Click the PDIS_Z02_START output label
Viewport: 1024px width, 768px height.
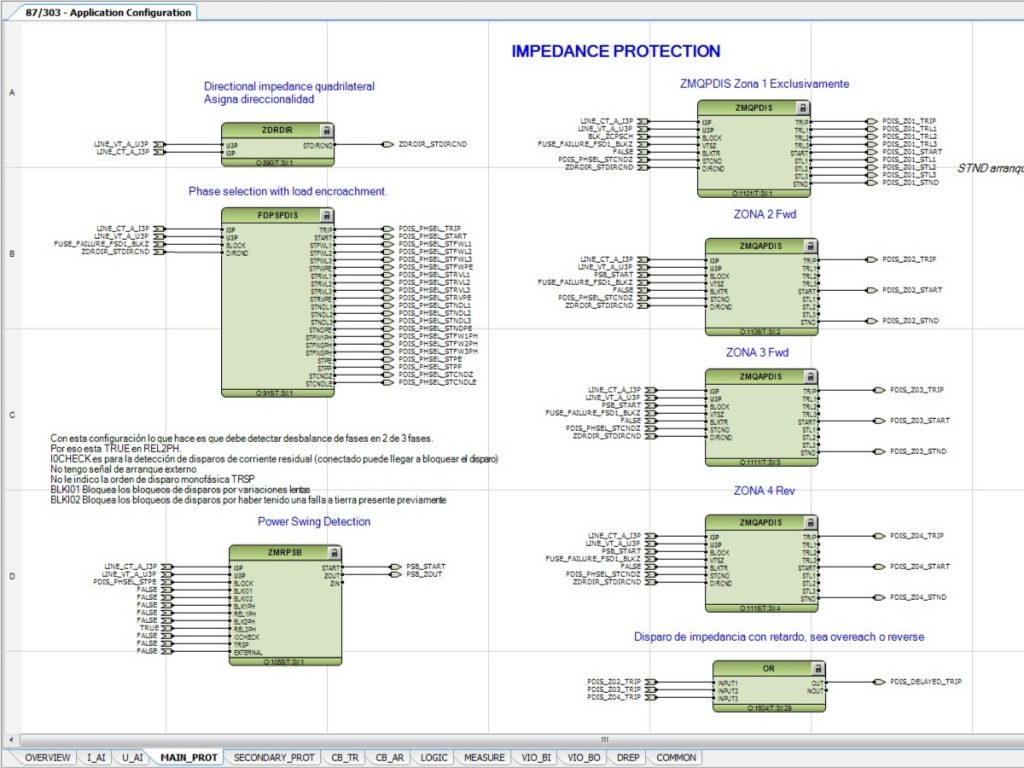coord(912,290)
